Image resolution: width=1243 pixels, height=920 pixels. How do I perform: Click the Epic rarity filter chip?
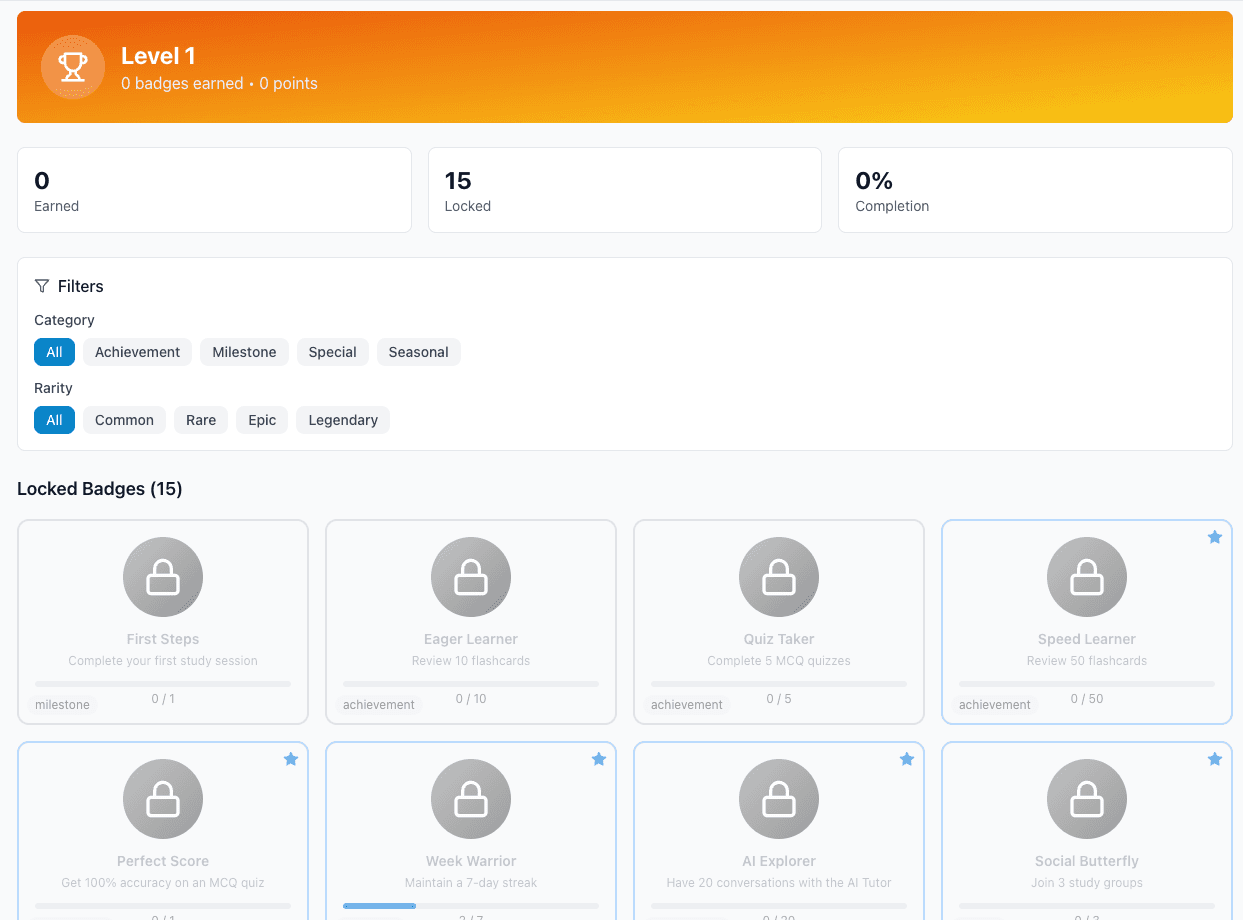pyautogui.click(x=261, y=420)
